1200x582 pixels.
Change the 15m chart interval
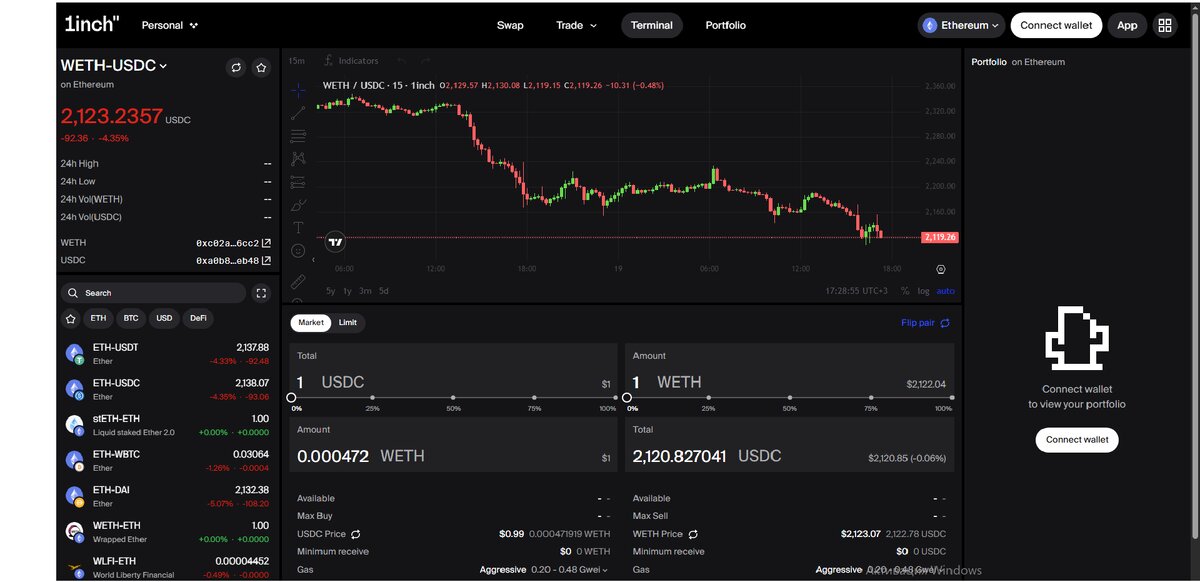point(297,61)
